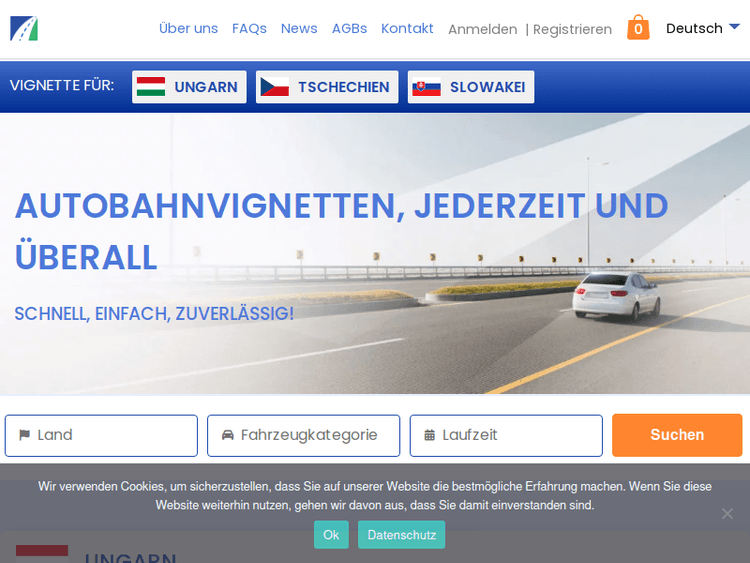Expand the Fahrzeugkategorie selector
The width and height of the screenshot is (750, 563).
point(304,435)
